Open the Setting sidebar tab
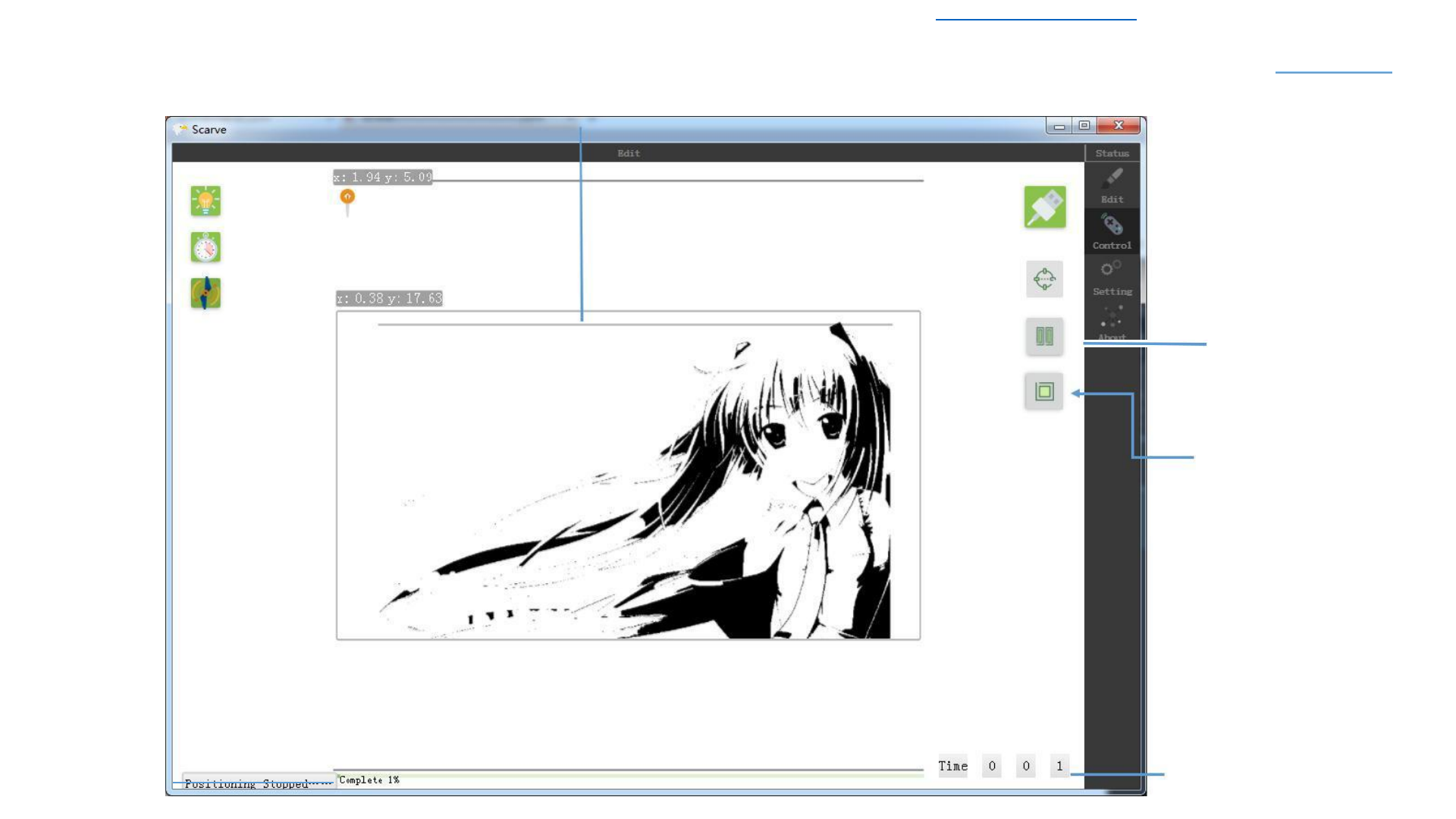1456x819 pixels. click(x=1112, y=278)
